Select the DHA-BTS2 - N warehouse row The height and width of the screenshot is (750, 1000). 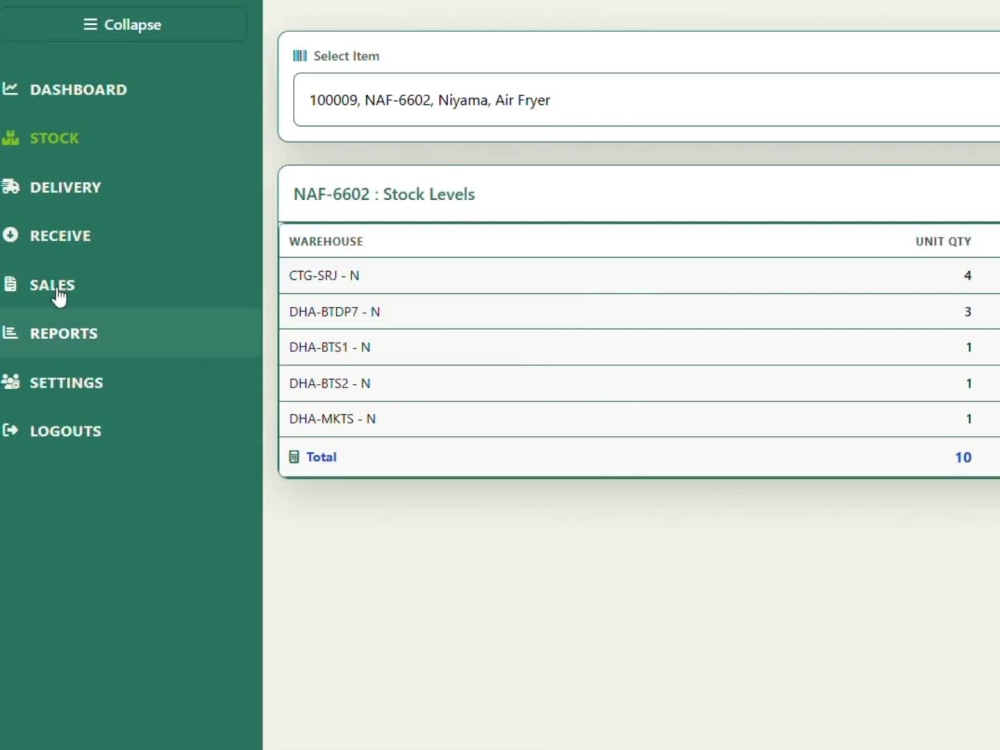640,383
